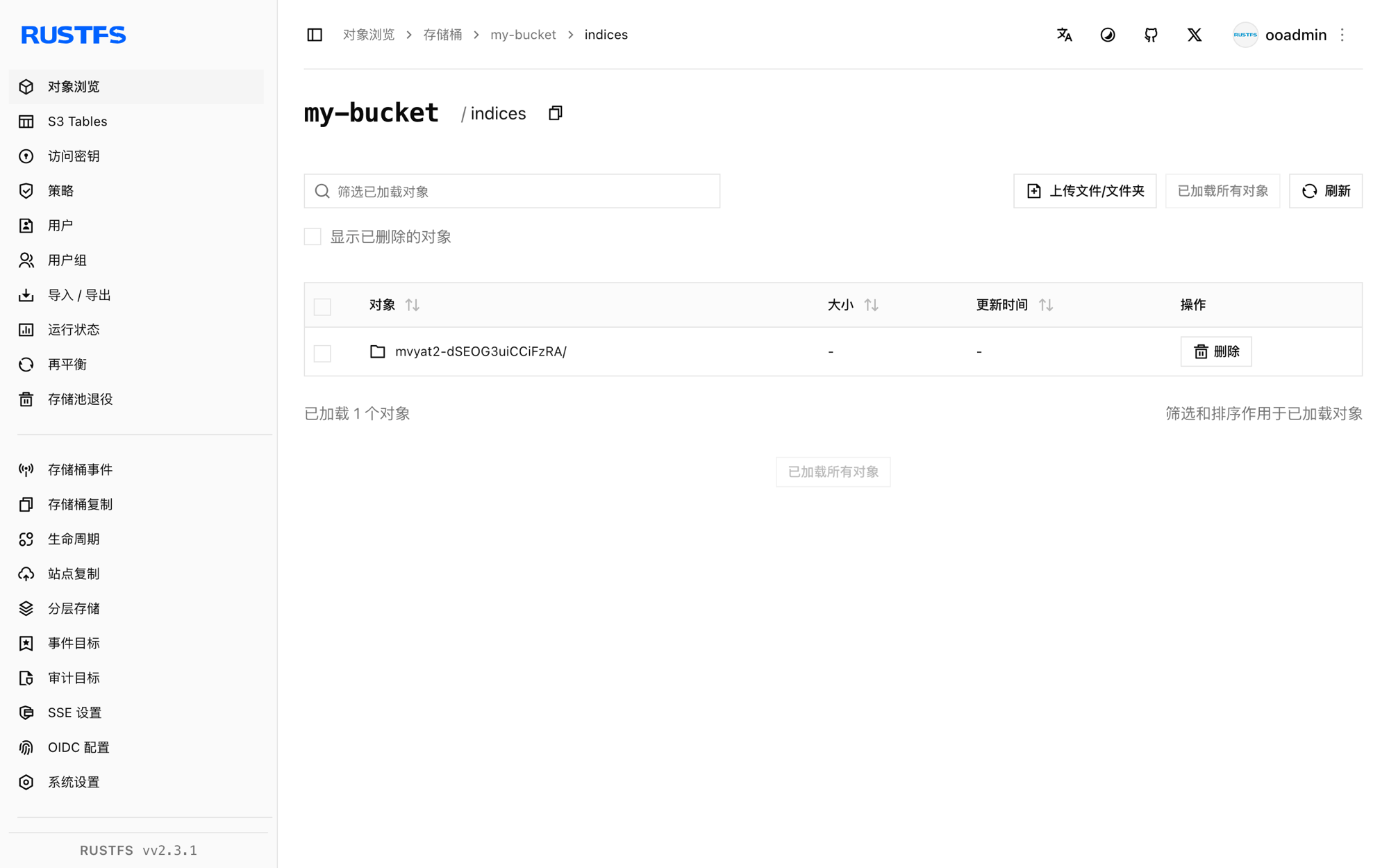Switch theme with the dark mode icon
1389x868 pixels.
point(1108,35)
